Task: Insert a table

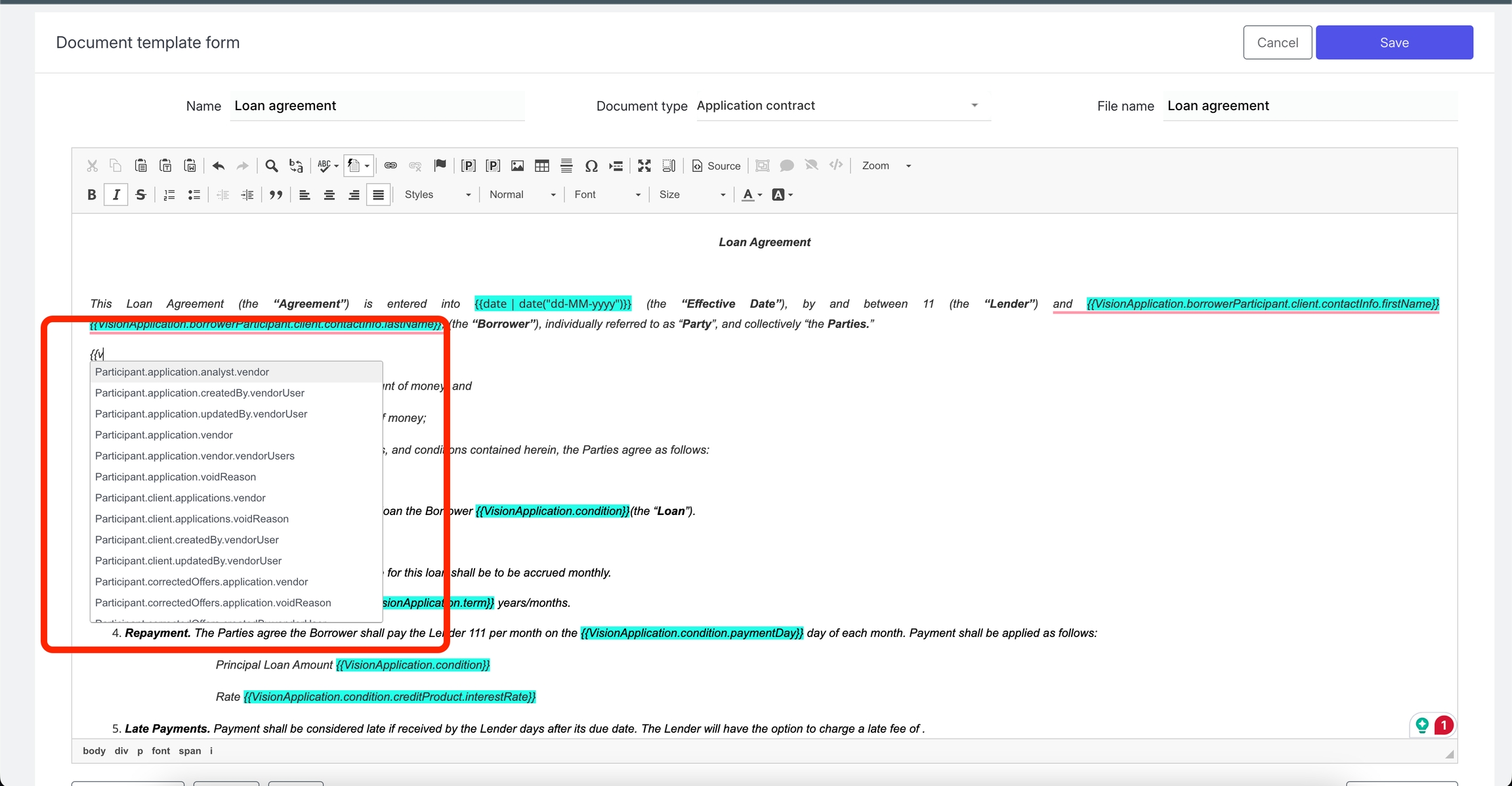Action: pos(542,166)
